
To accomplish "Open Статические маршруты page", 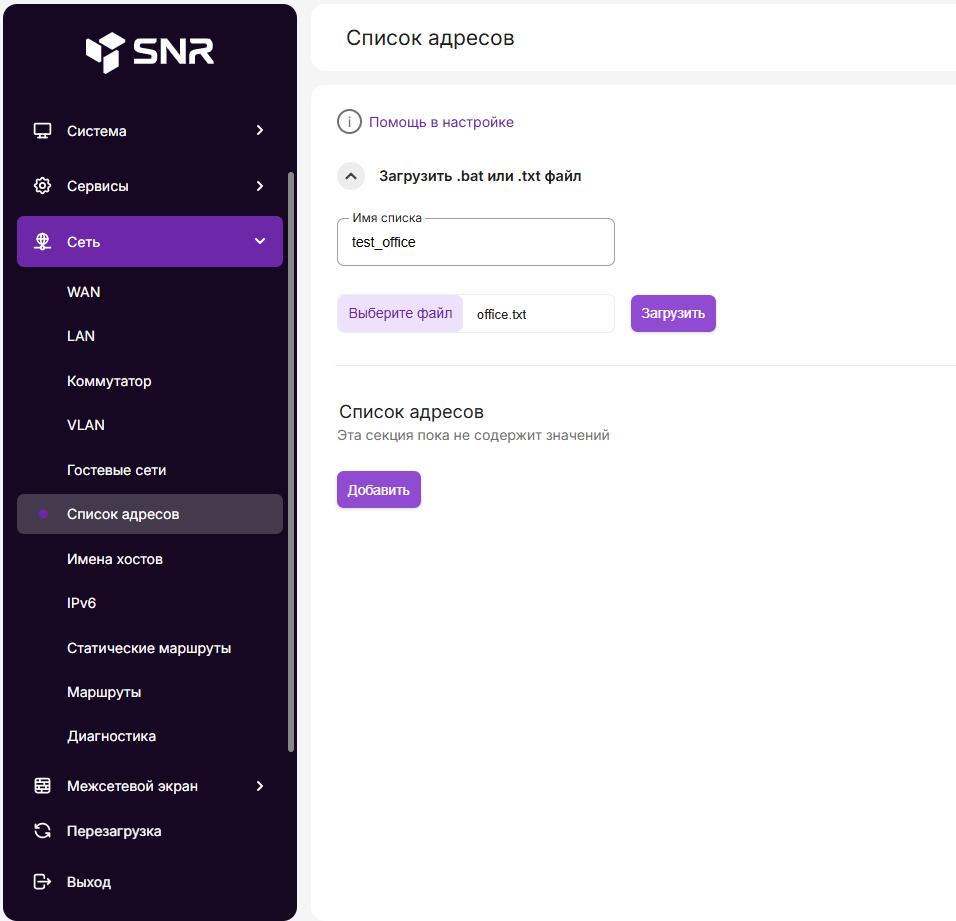I will click(149, 648).
